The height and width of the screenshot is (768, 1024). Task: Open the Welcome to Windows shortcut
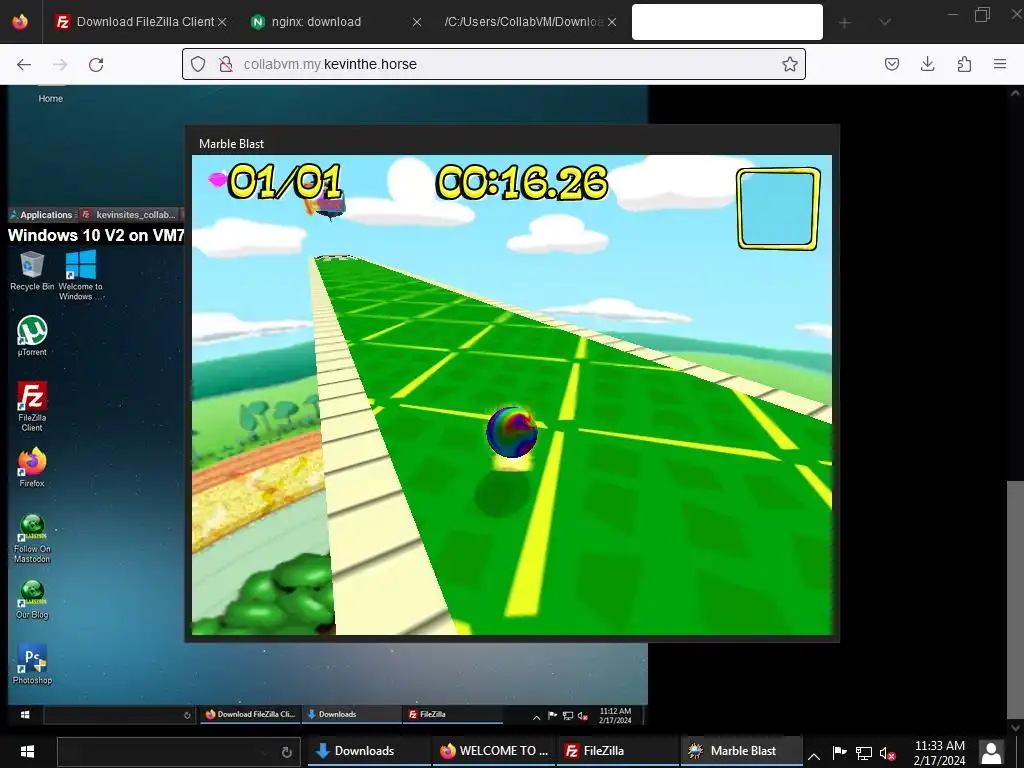[80, 274]
